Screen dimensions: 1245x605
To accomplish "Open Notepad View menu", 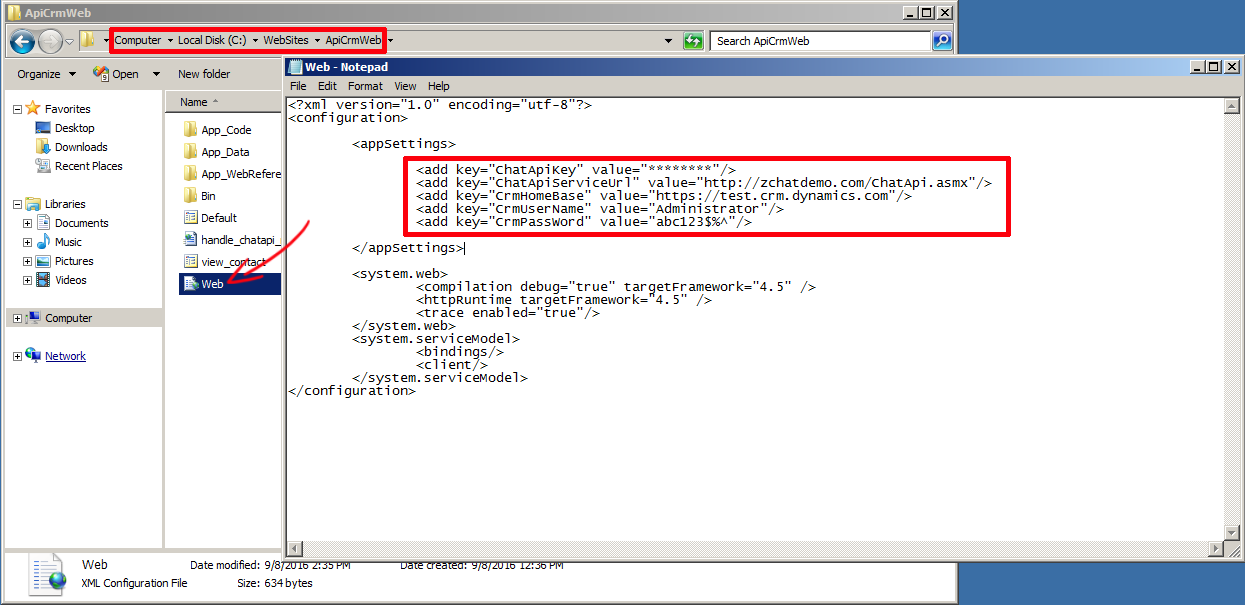I will 405,86.
